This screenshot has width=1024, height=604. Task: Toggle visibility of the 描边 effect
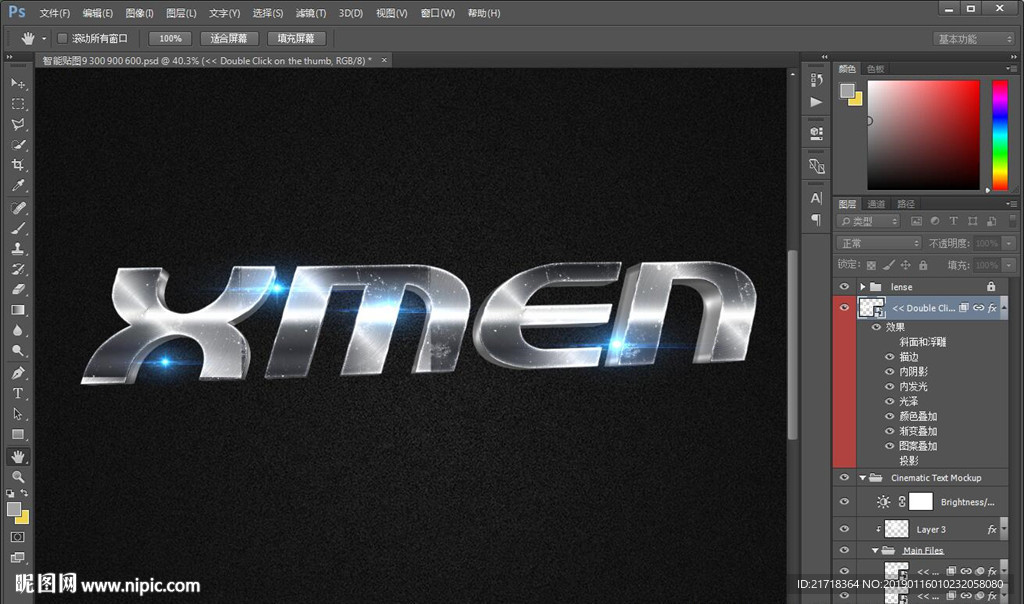[x=890, y=357]
